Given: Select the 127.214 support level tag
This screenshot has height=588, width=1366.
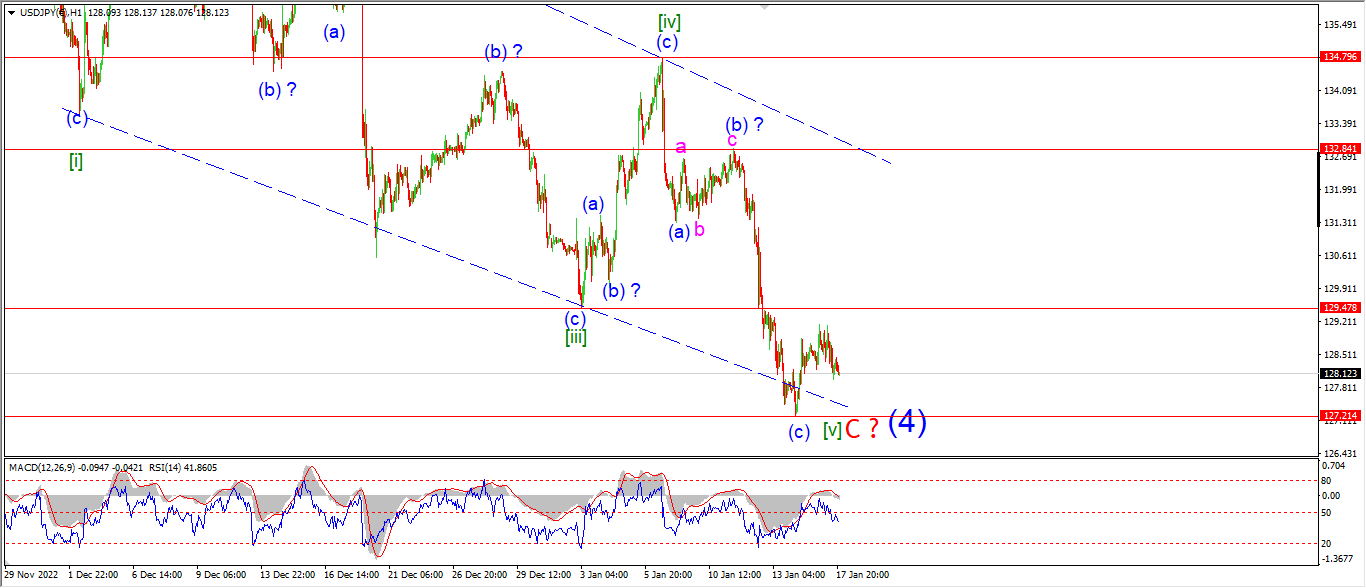Looking at the screenshot, I should 1339,415.
